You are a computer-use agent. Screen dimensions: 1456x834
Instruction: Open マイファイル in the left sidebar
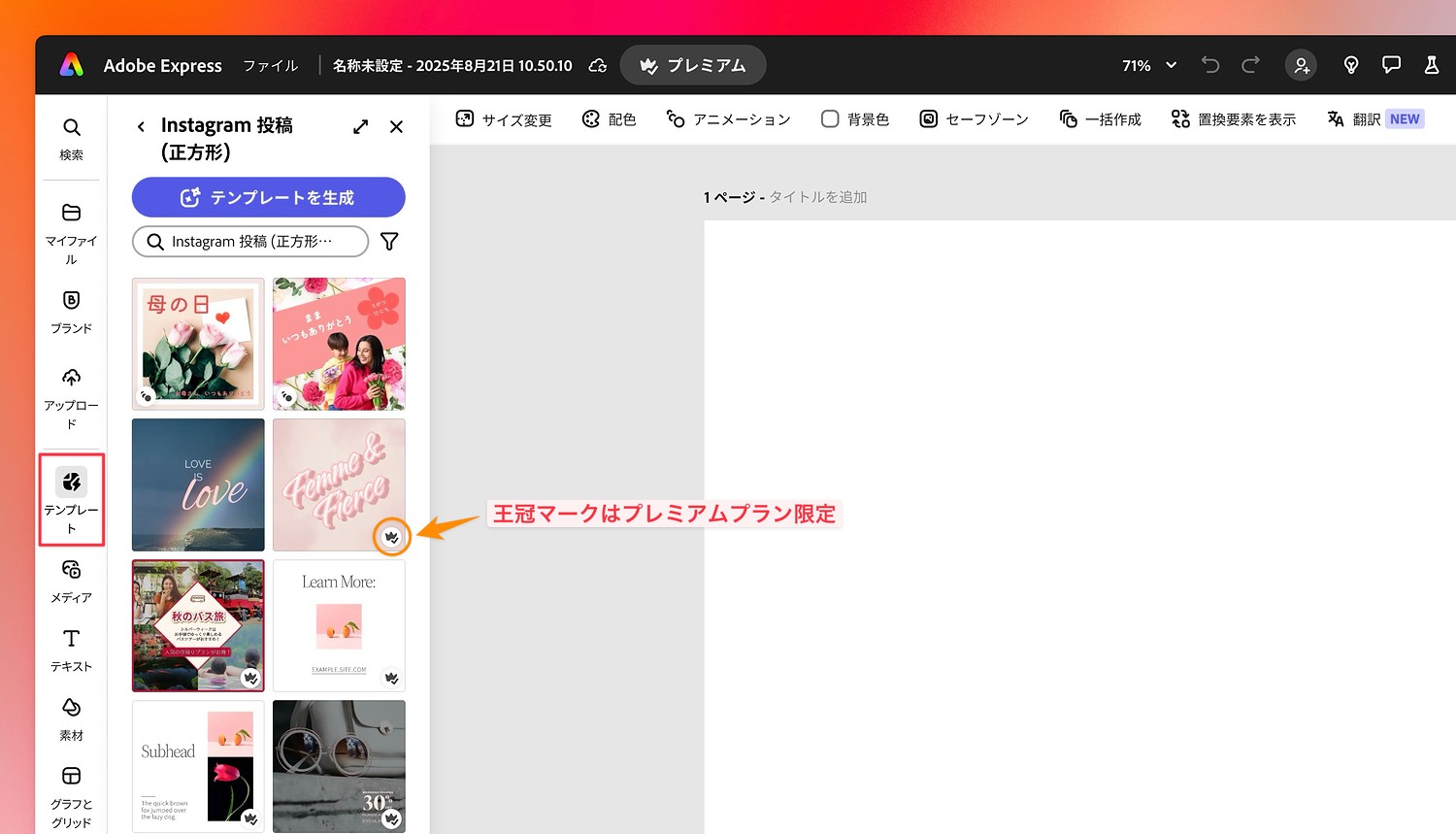(71, 233)
